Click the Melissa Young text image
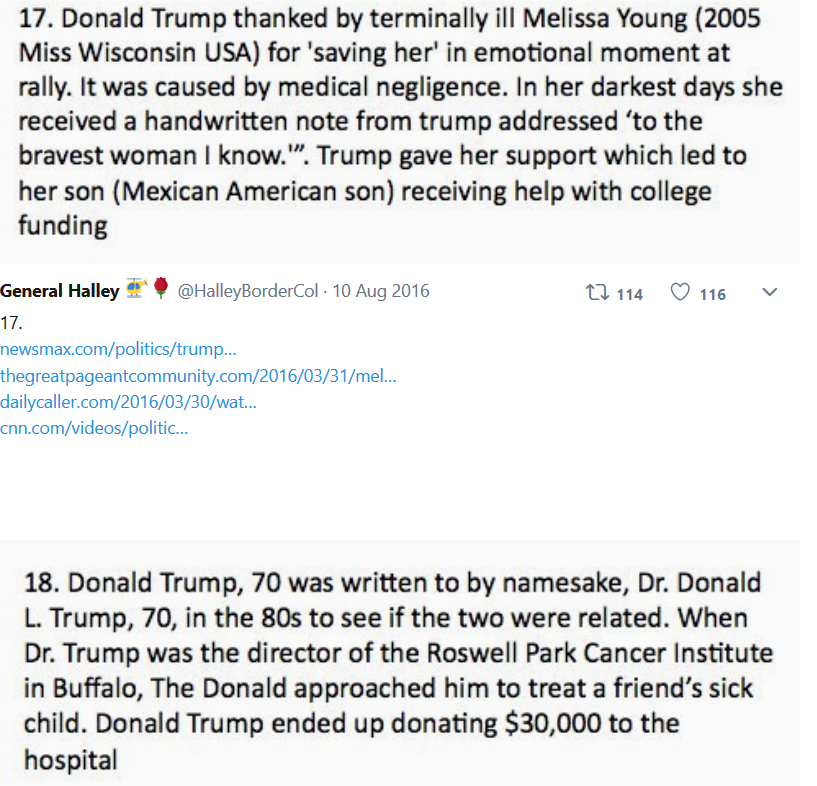The width and height of the screenshot is (817, 786). point(400,132)
